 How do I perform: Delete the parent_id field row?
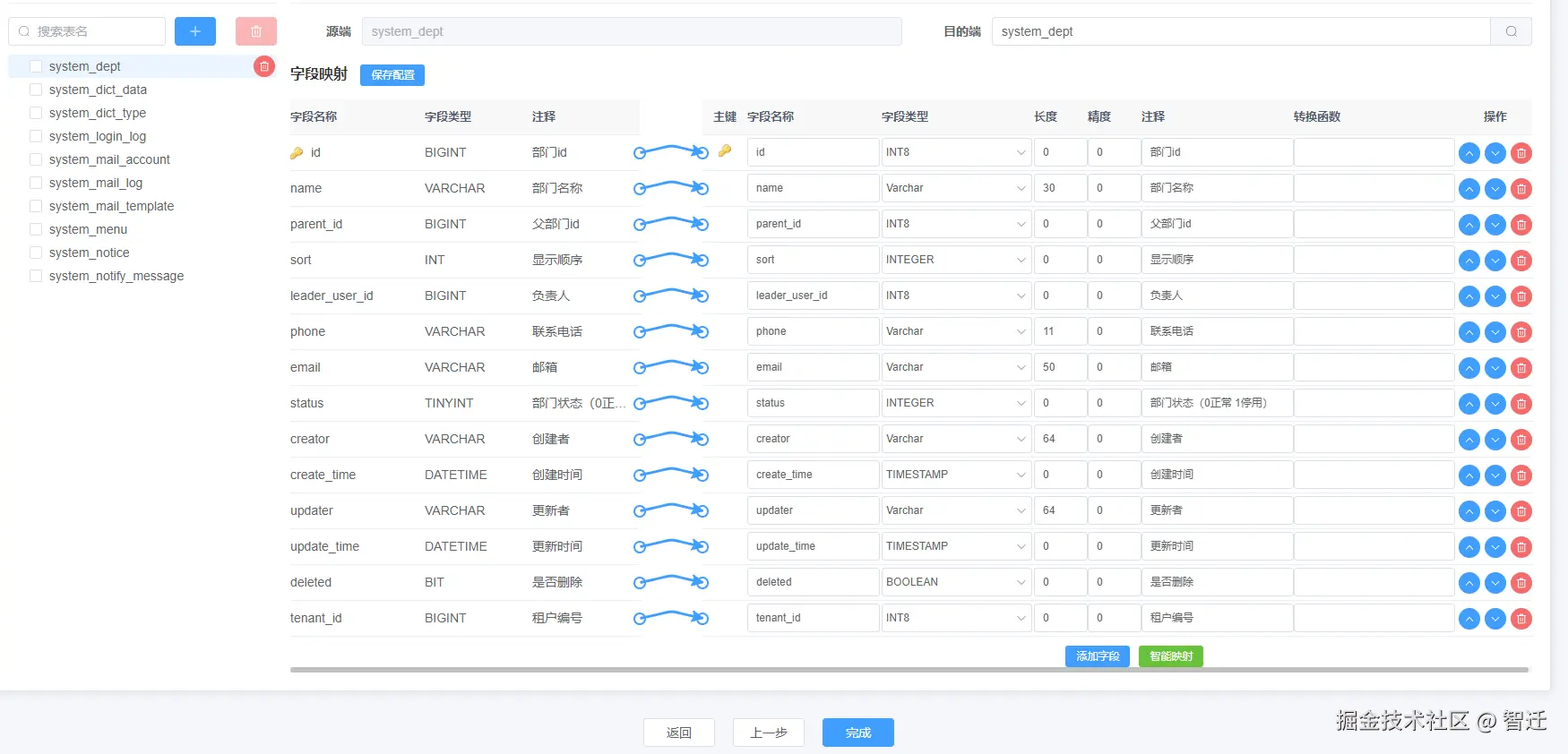1521,225
